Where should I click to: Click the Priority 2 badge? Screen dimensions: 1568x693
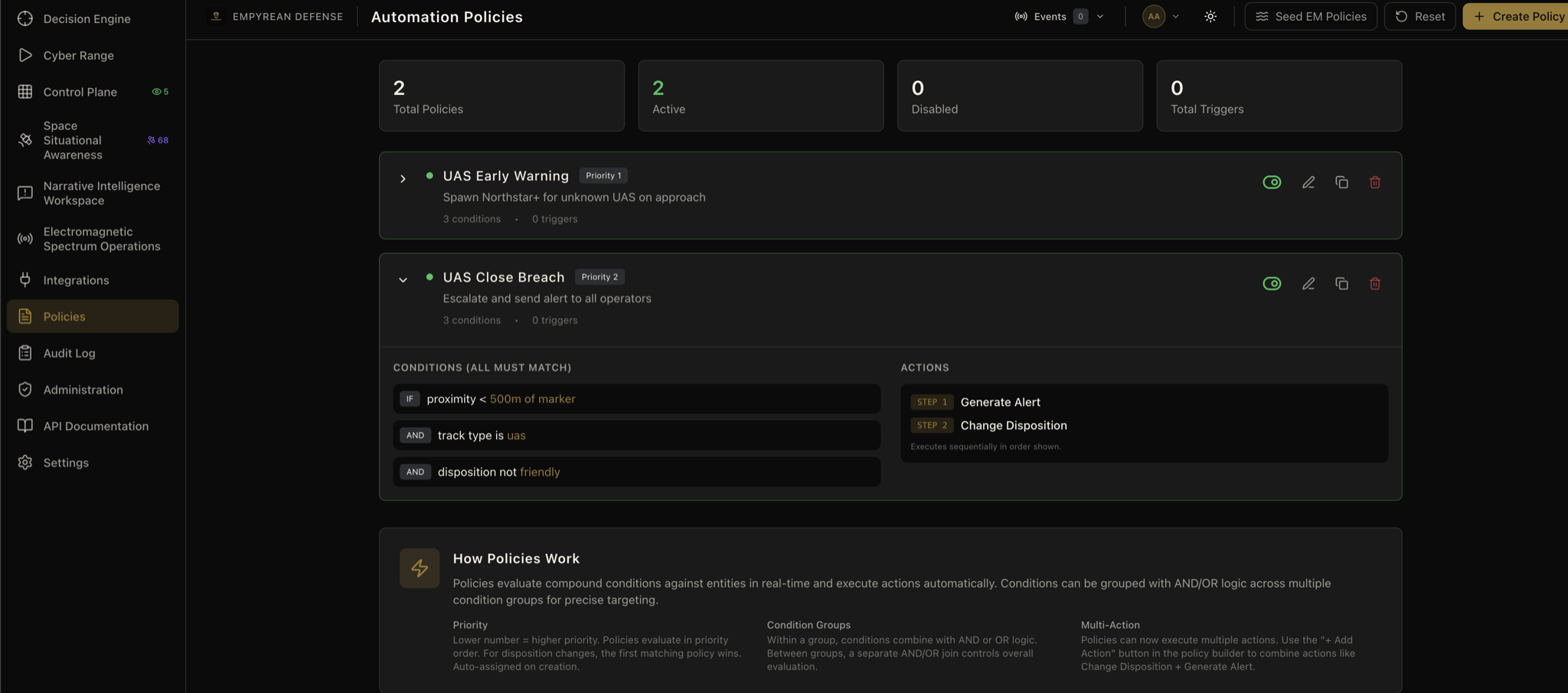click(599, 276)
